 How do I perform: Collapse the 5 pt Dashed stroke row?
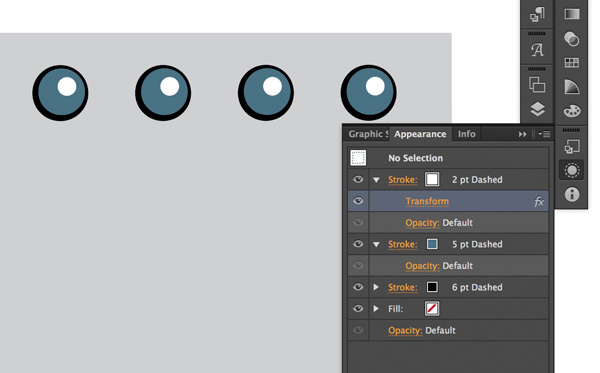[x=377, y=244]
